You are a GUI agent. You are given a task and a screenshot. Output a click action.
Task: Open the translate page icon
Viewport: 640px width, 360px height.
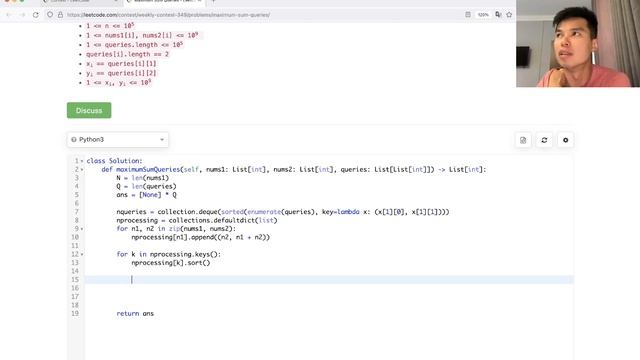pyautogui.click(x=498, y=15)
